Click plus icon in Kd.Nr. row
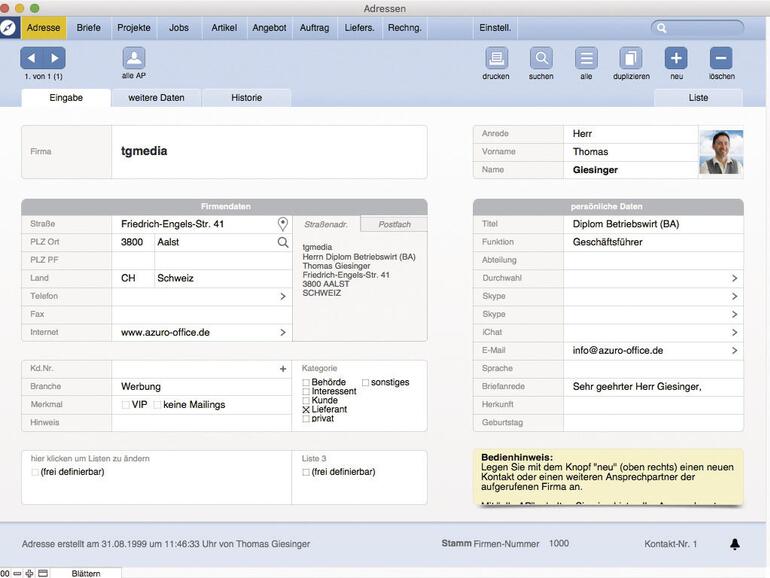 283,368
